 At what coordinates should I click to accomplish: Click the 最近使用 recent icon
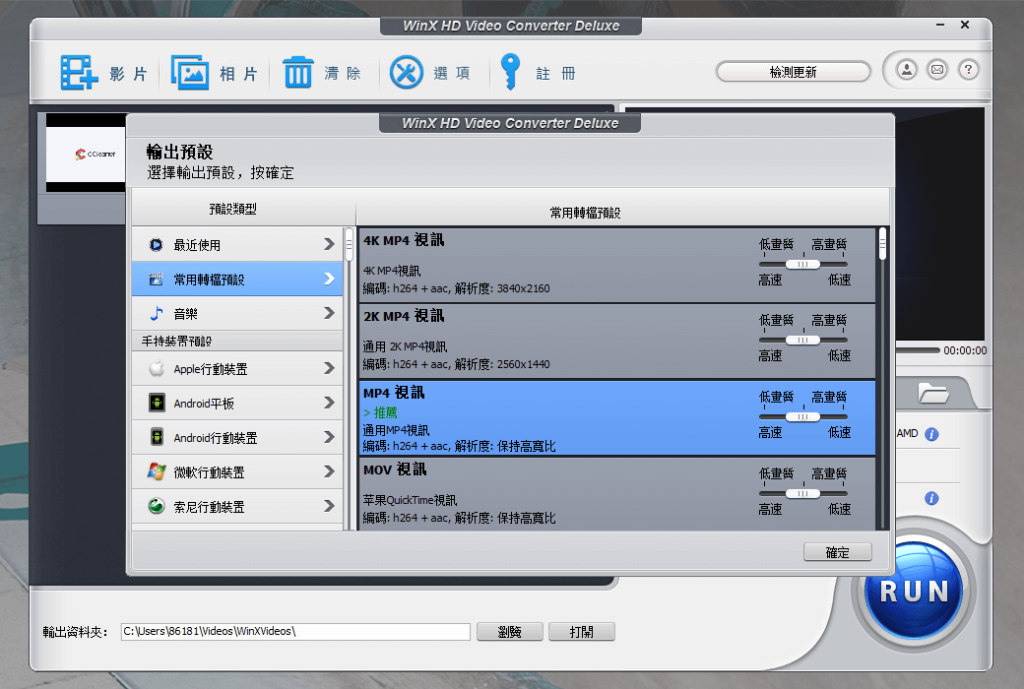(x=156, y=245)
